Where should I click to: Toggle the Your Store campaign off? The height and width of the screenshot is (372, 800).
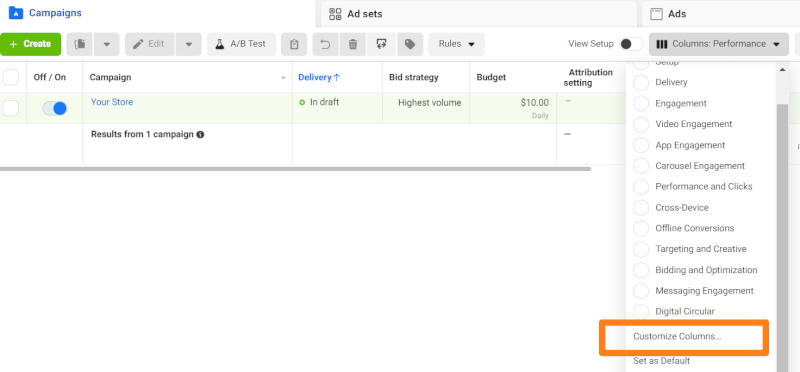[x=55, y=108]
